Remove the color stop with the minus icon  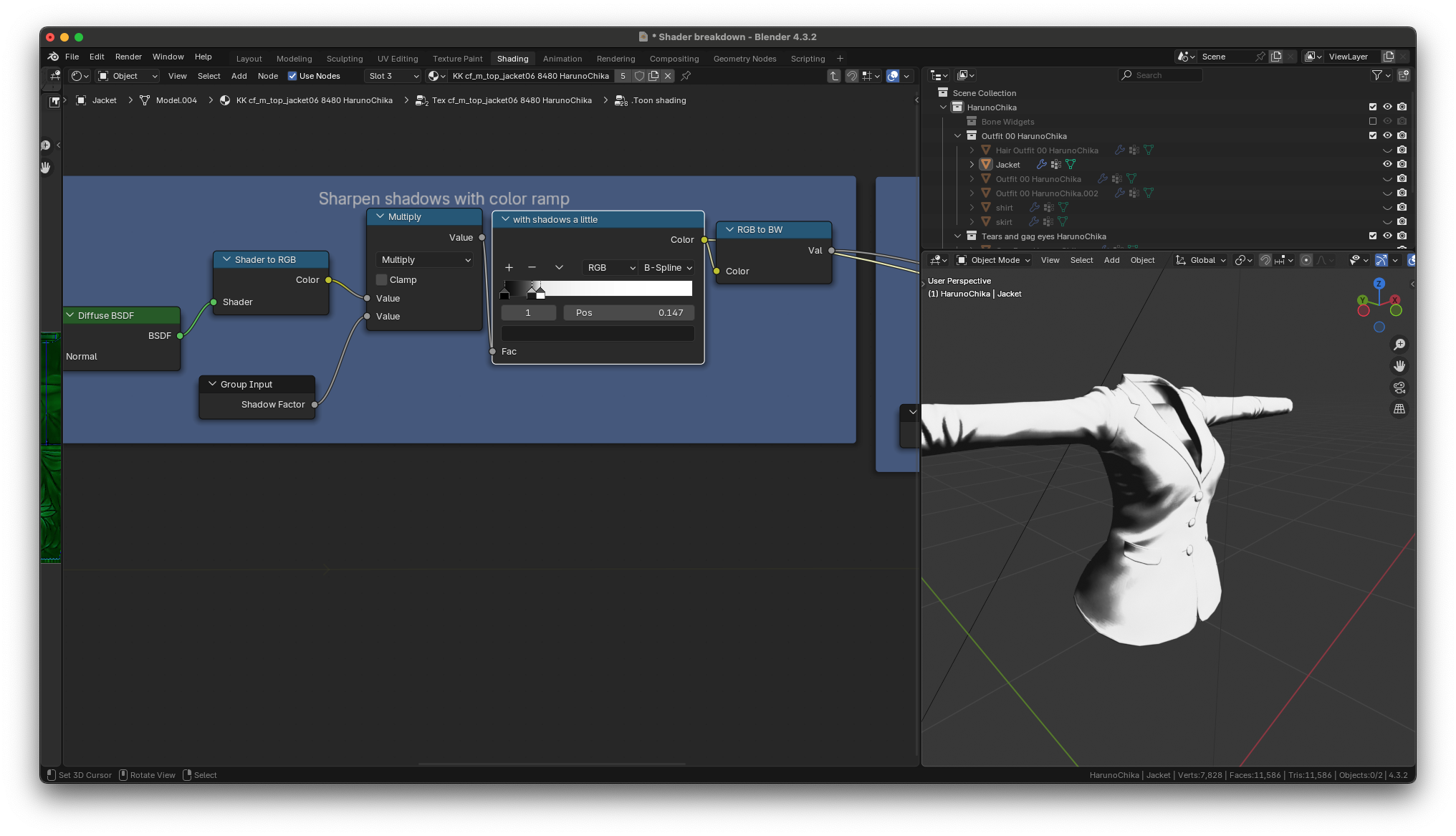coord(532,267)
